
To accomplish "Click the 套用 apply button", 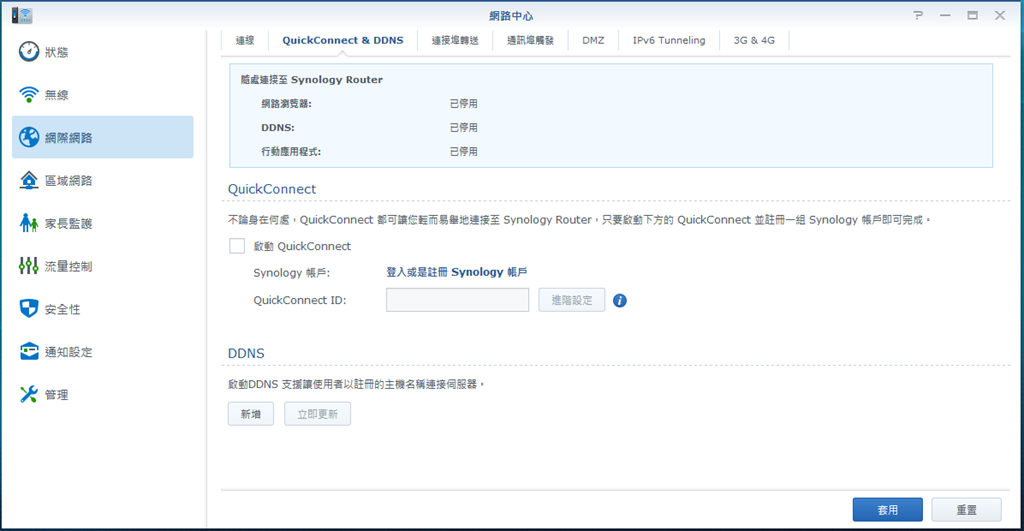I will click(888, 510).
